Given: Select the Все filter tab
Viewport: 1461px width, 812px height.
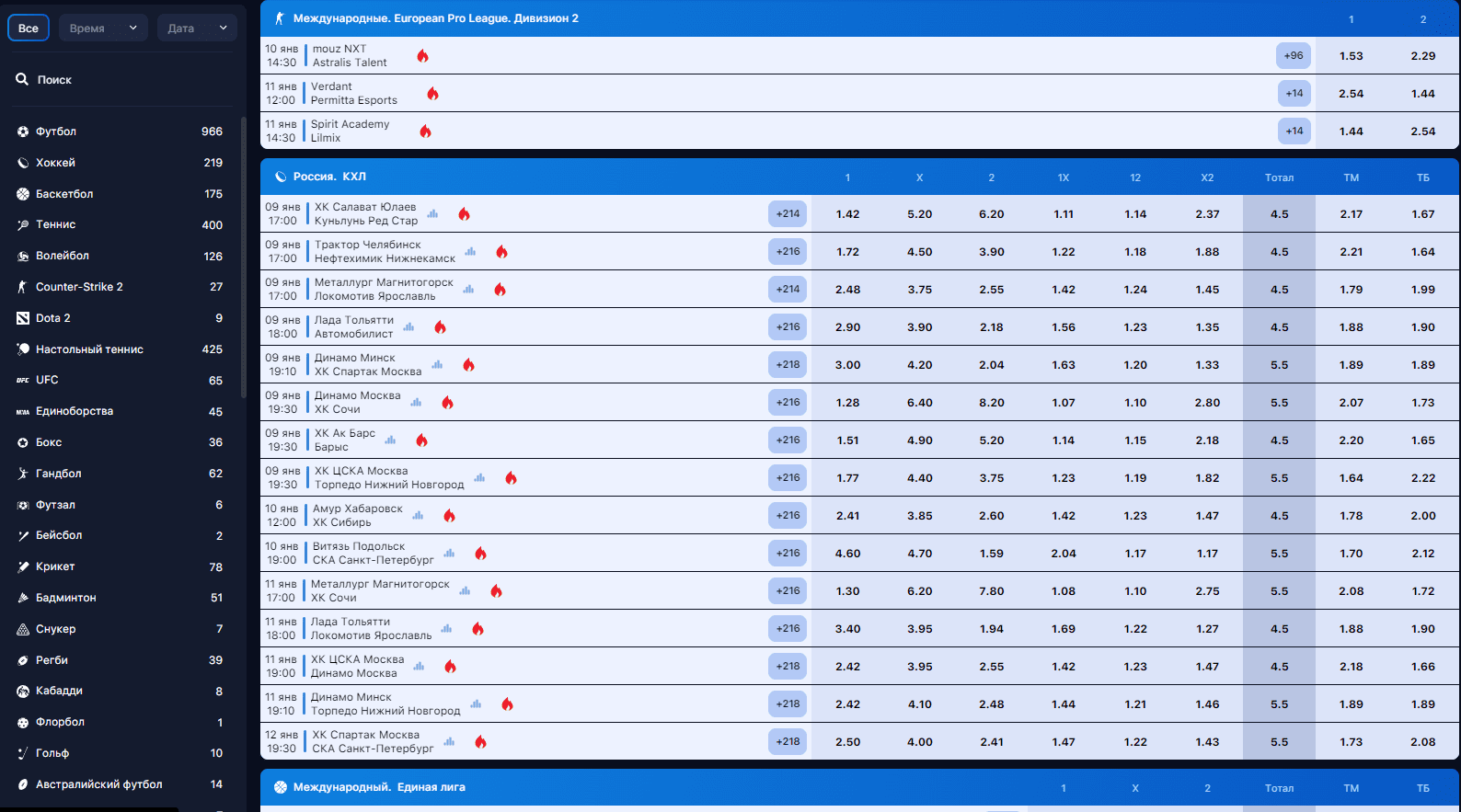Looking at the screenshot, I should tap(29, 28).
